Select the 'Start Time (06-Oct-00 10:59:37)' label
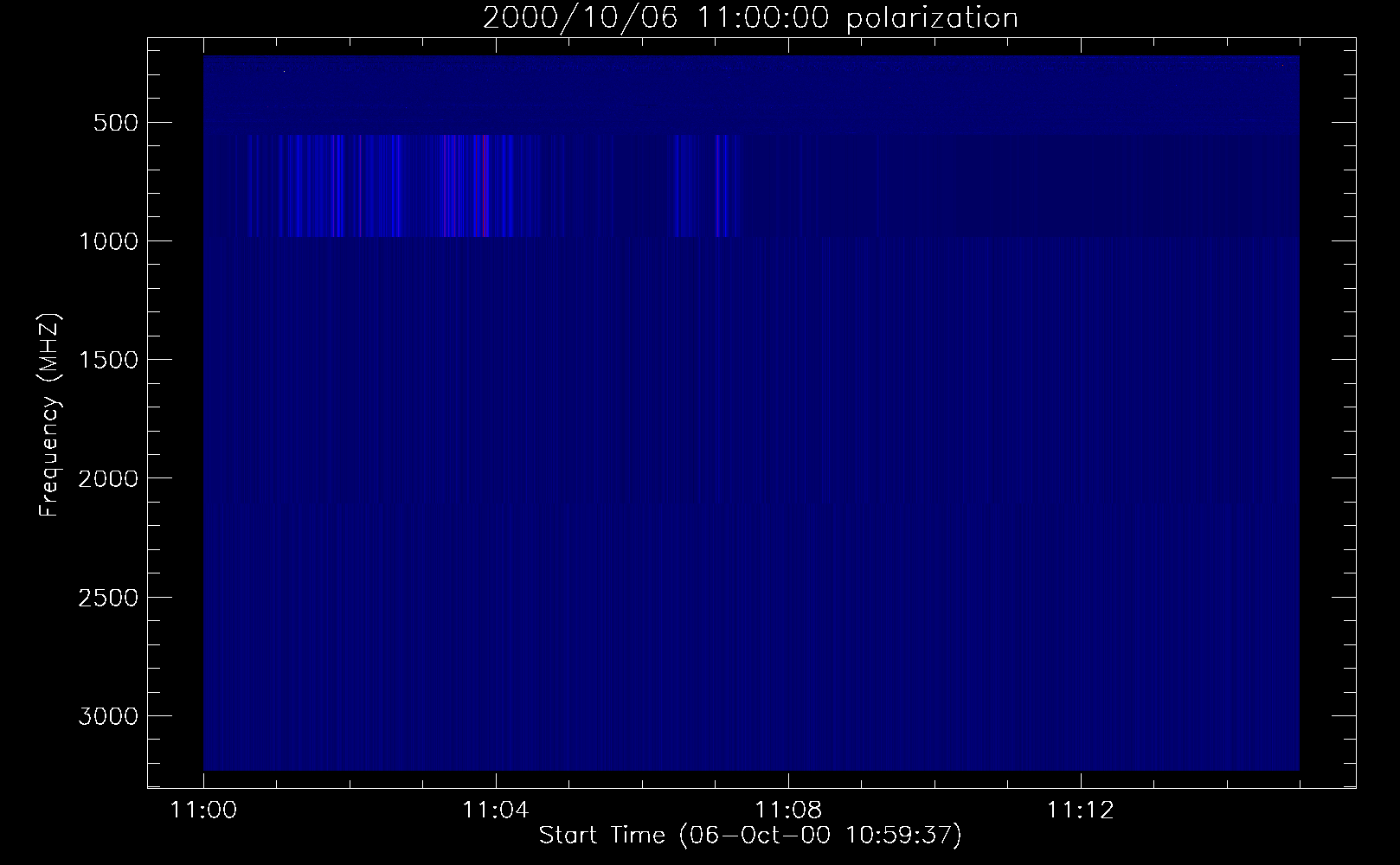 click(750, 836)
